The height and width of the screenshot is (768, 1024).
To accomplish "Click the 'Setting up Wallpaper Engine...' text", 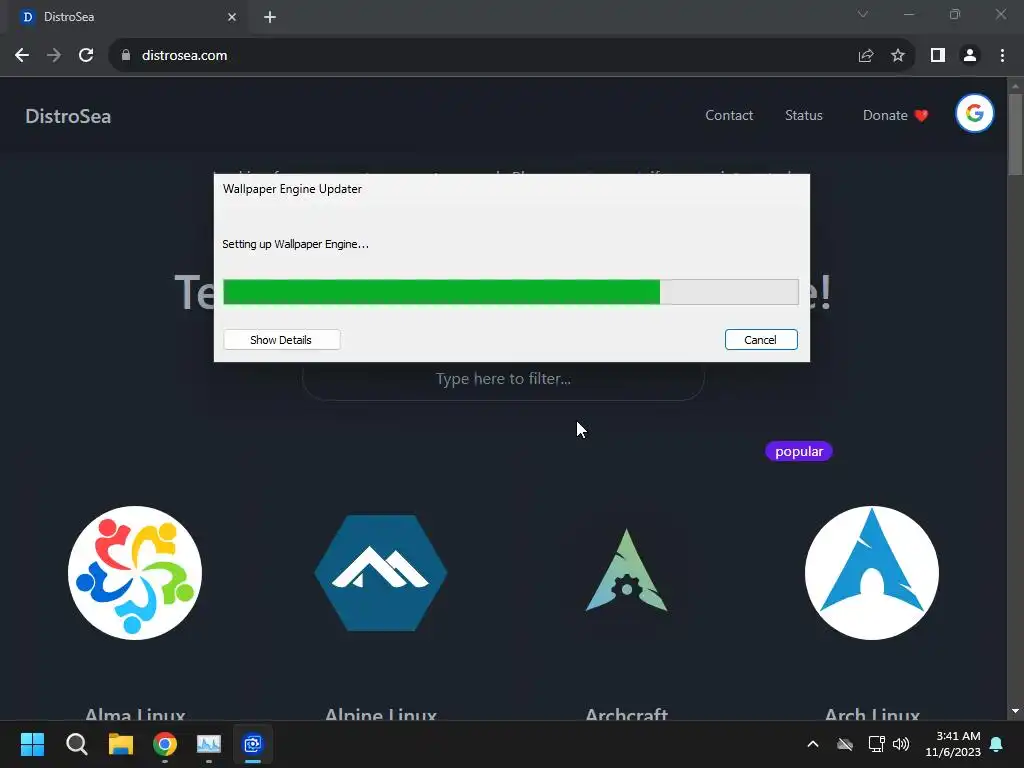I will tap(295, 244).
